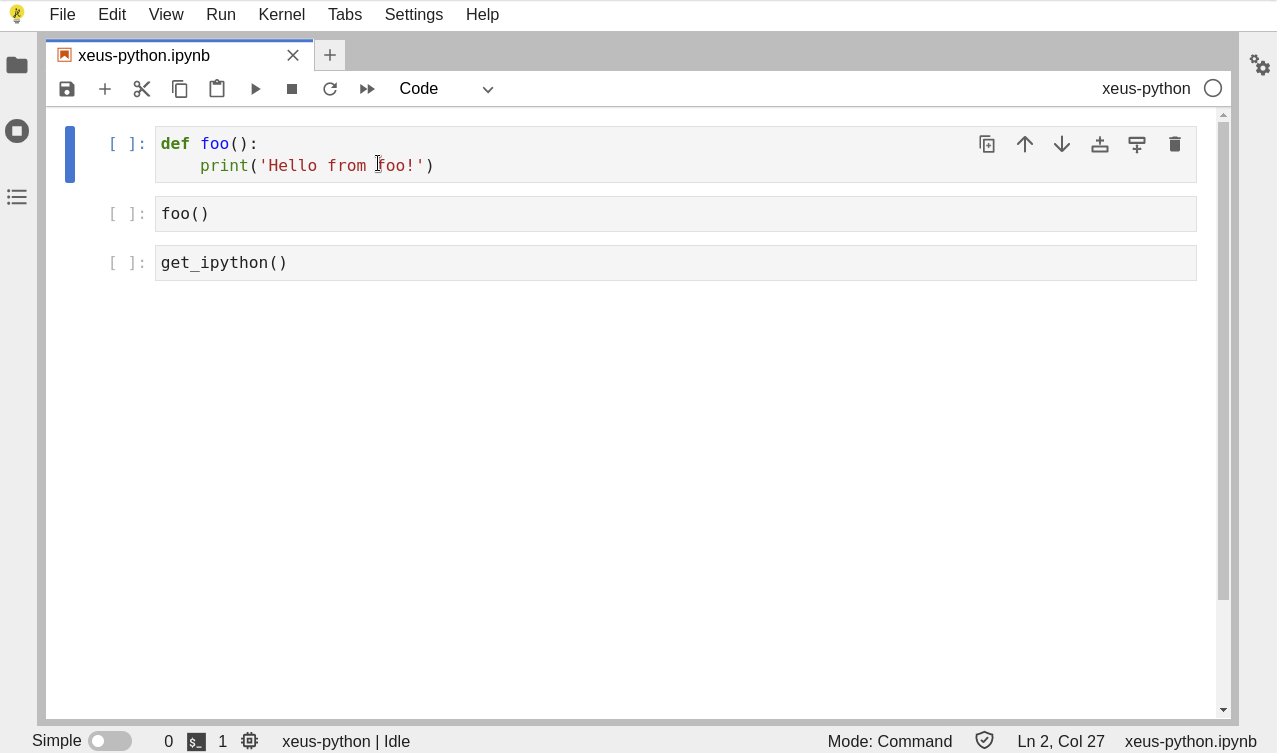Interrupt the kernel with stop icon
Viewport: 1277px width, 753px height.
[292, 88]
